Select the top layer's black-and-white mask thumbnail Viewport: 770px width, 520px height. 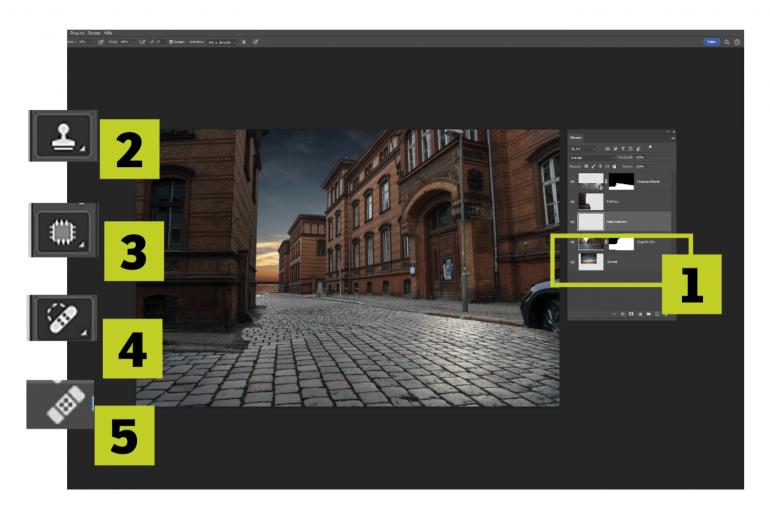pos(621,182)
